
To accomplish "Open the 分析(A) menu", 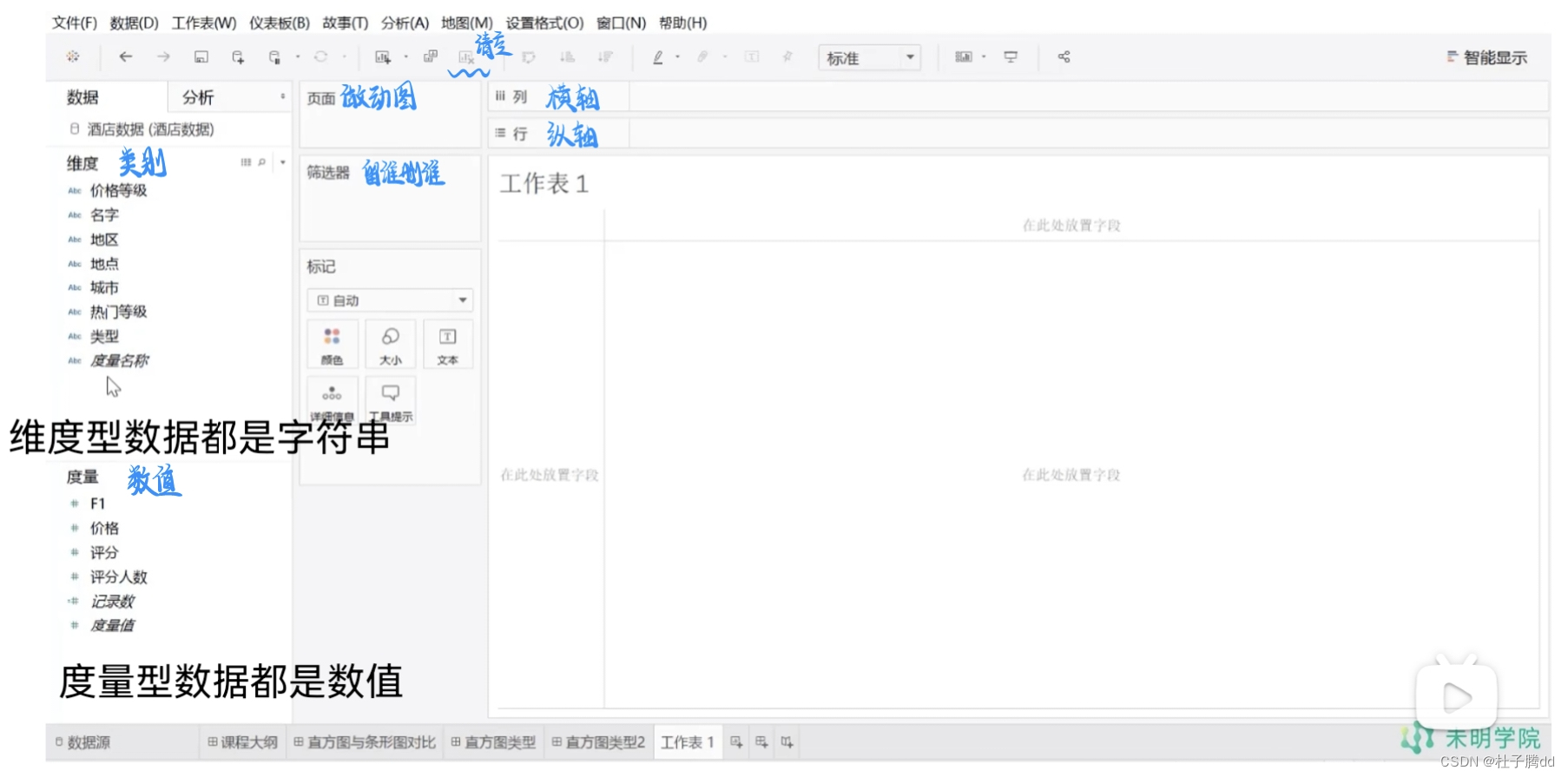I will tap(405, 23).
